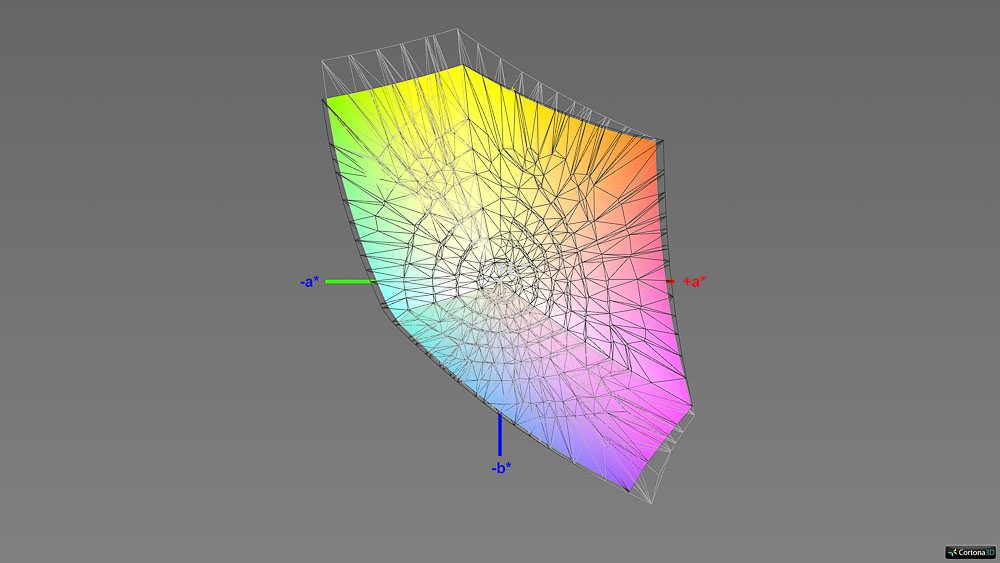Click the green -a* axis line
1000x563 pixels.
point(349,281)
